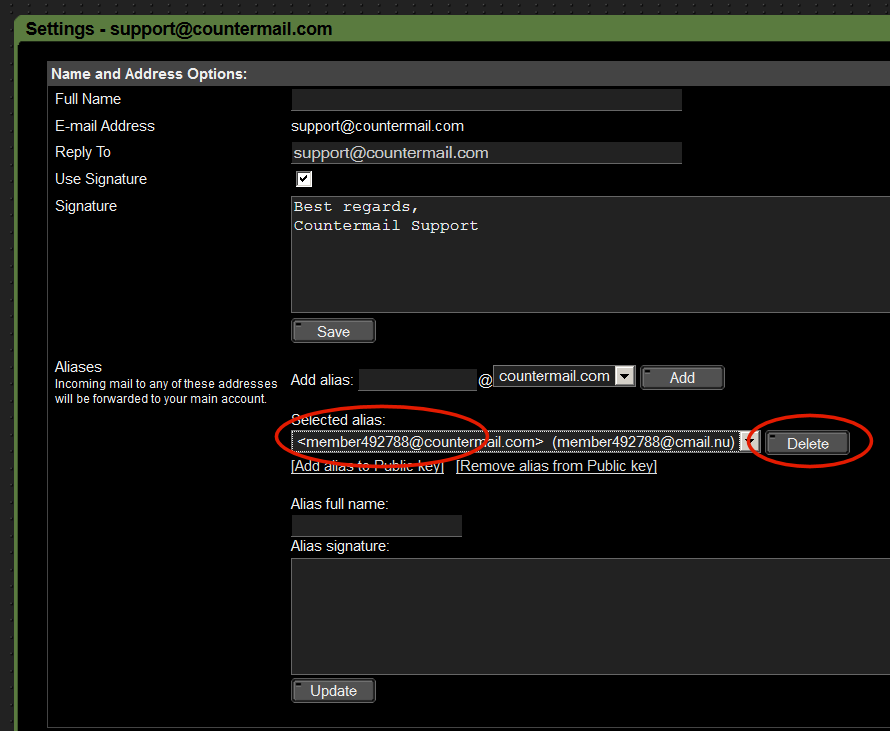Add the new alias
The height and width of the screenshot is (731, 890).
[682, 378]
